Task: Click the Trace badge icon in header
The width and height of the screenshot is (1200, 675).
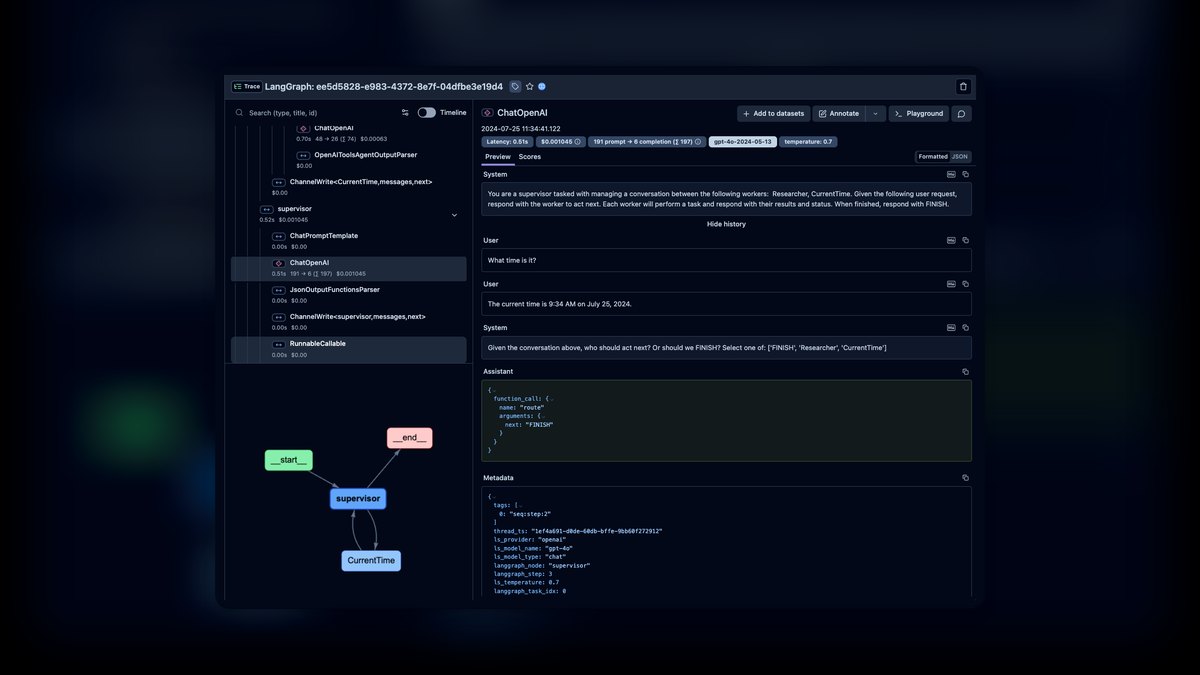Action: [x=247, y=87]
